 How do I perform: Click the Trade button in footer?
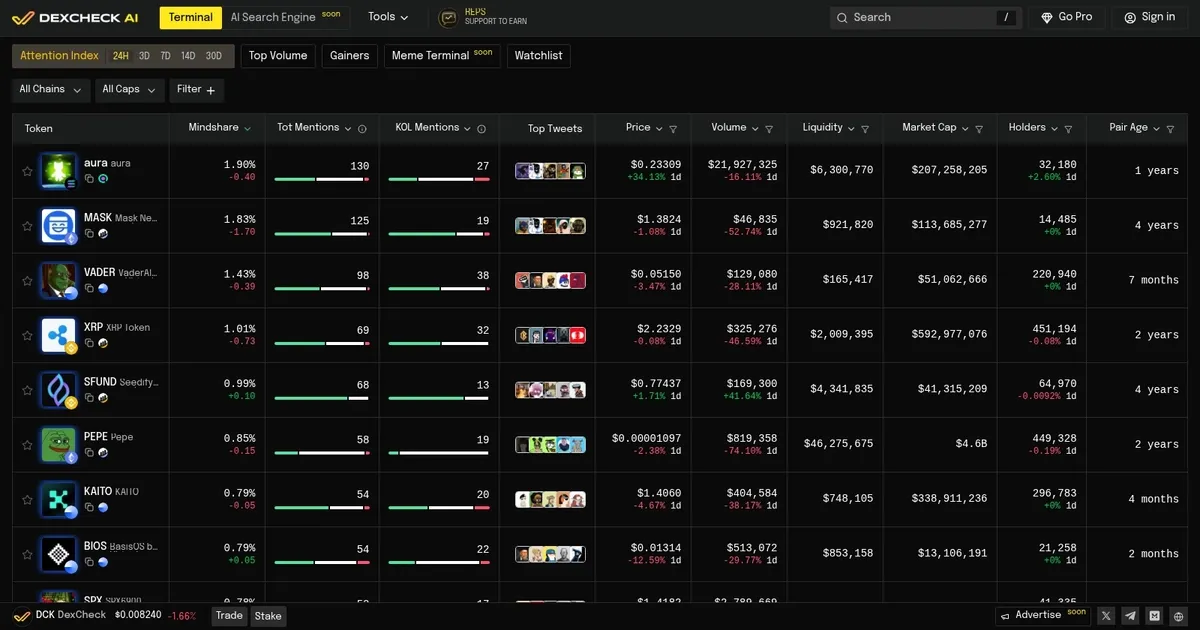229,616
